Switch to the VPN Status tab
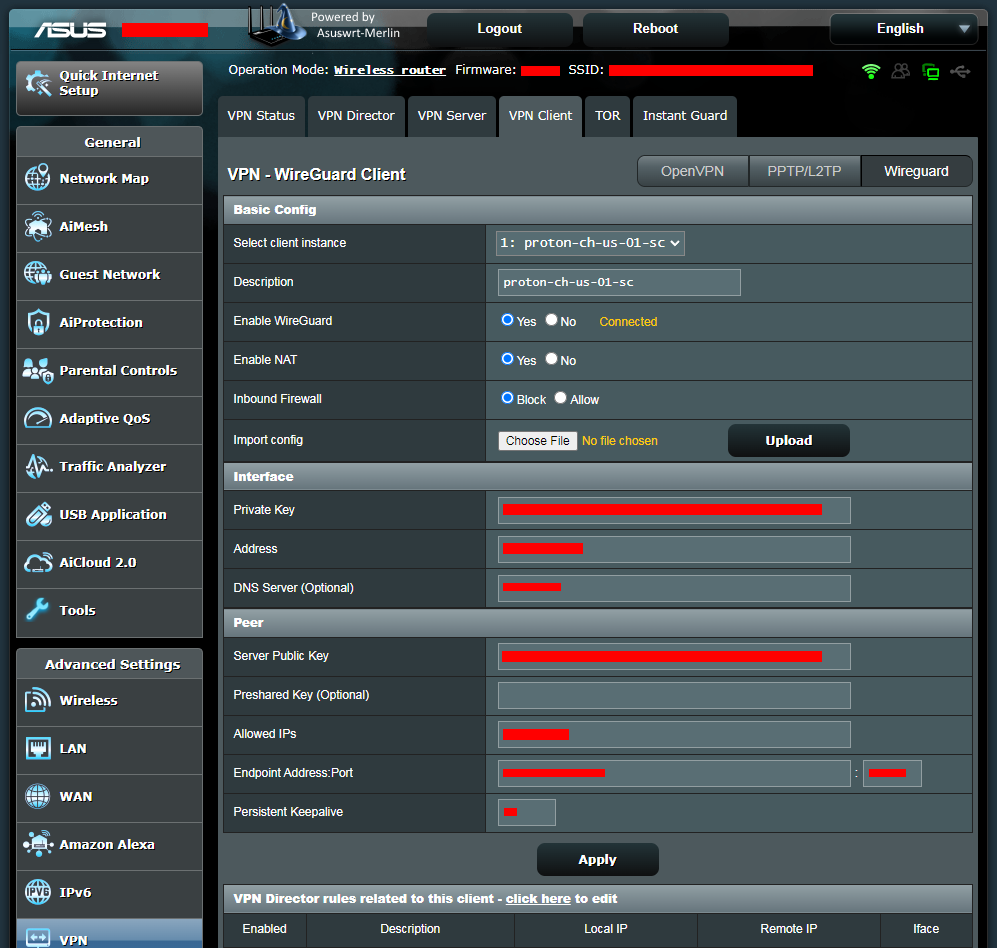Viewport: 997px width, 948px height. click(x=261, y=116)
